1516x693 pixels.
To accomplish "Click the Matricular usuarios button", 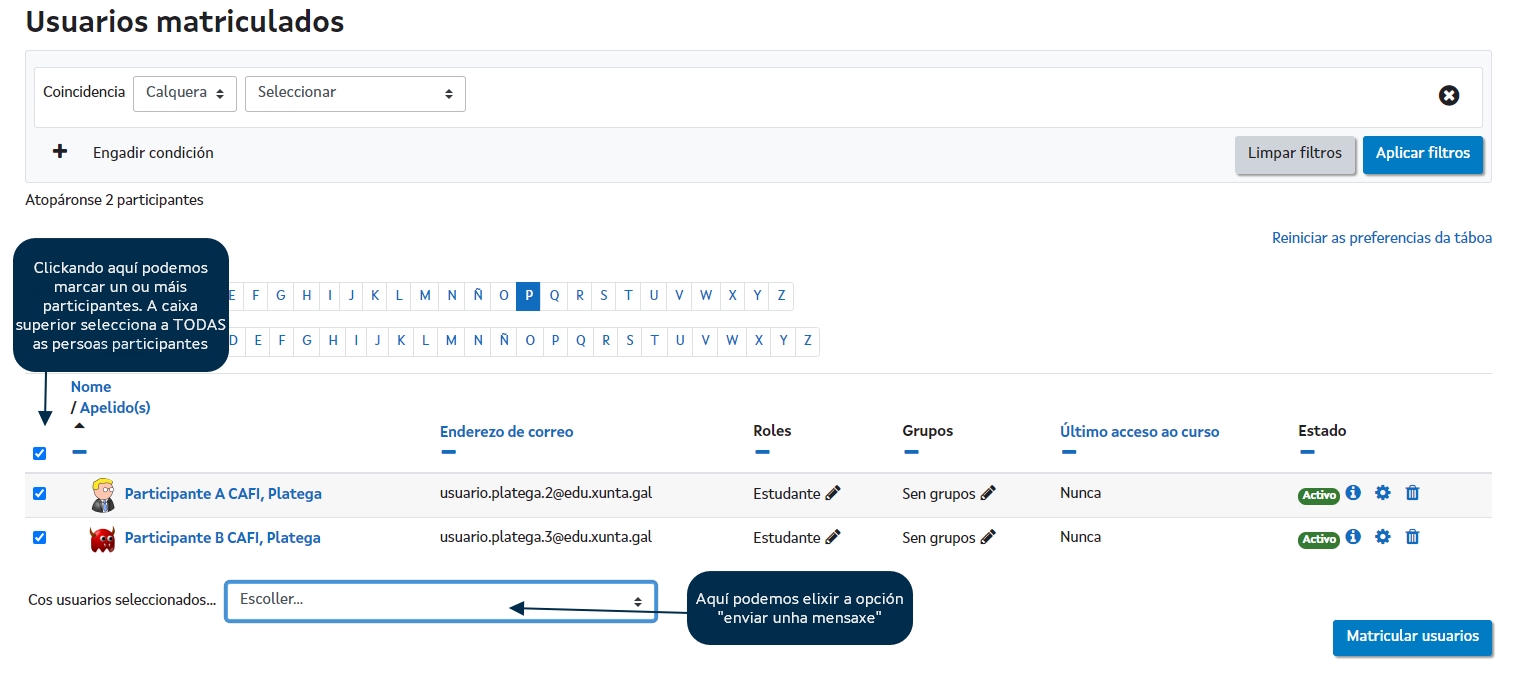I will pos(1412,637).
